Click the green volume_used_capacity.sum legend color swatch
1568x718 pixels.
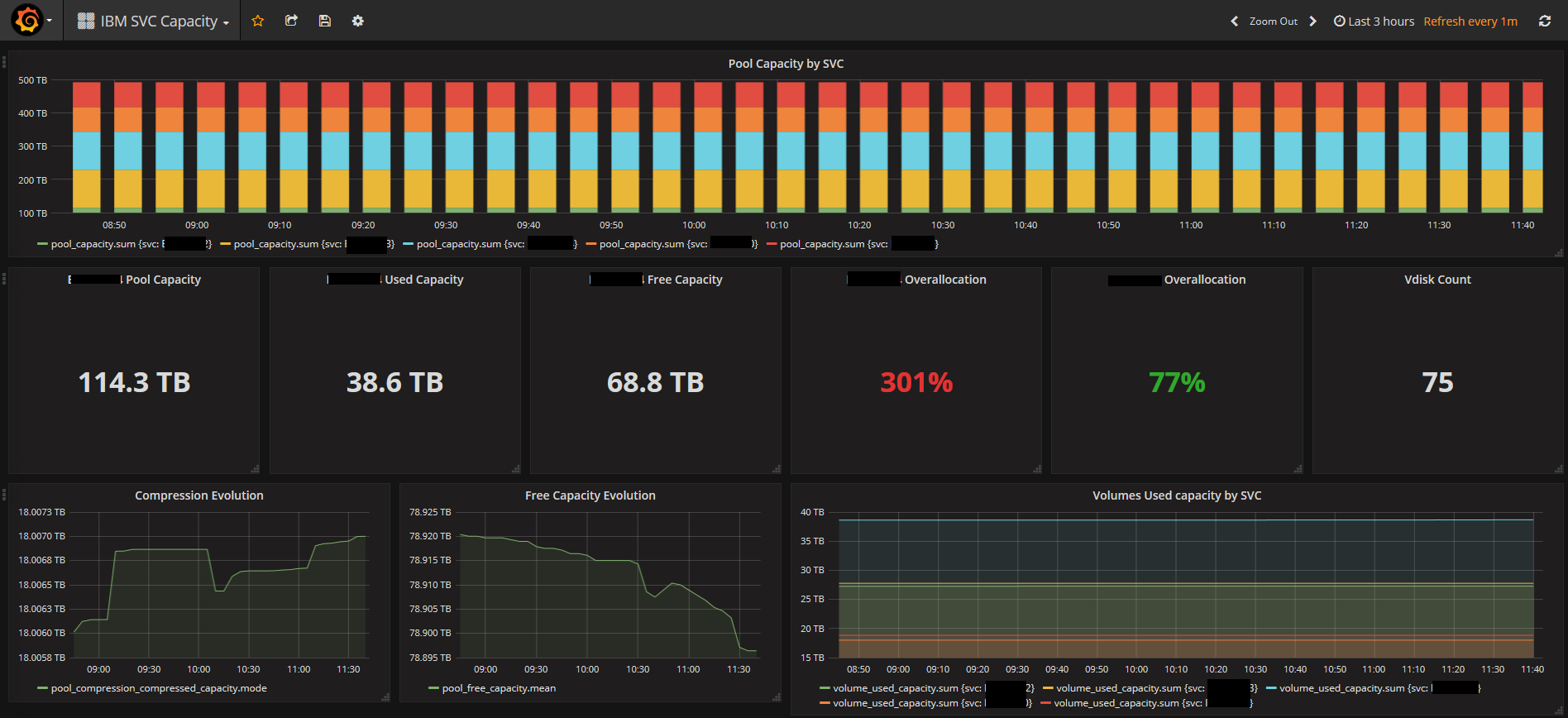coord(825,688)
